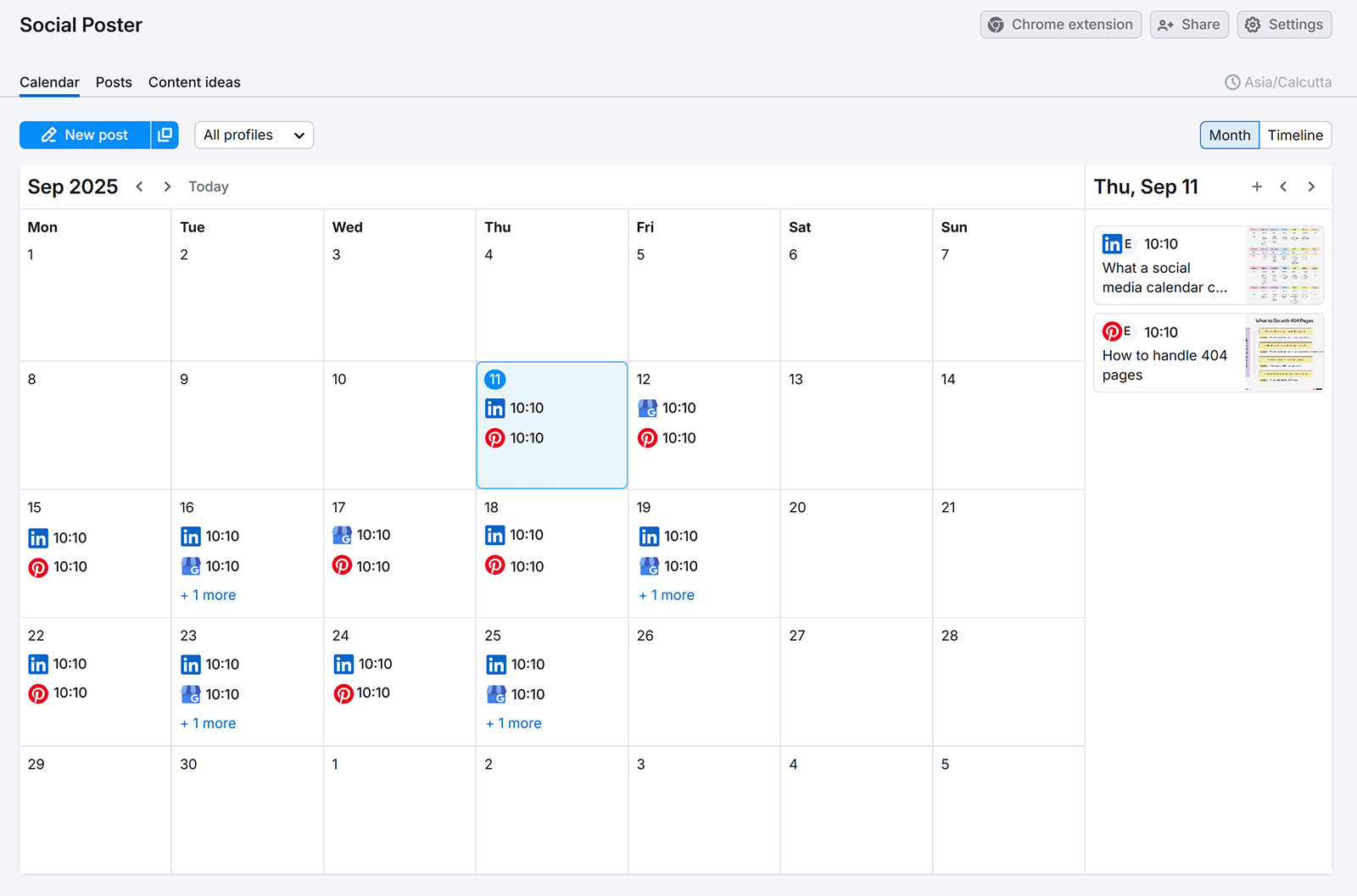Viewport: 1357px width, 896px height.
Task: Click the plus icon in the Sep 11 panel
Action: pyautogui.click(x=1257, y=186)
